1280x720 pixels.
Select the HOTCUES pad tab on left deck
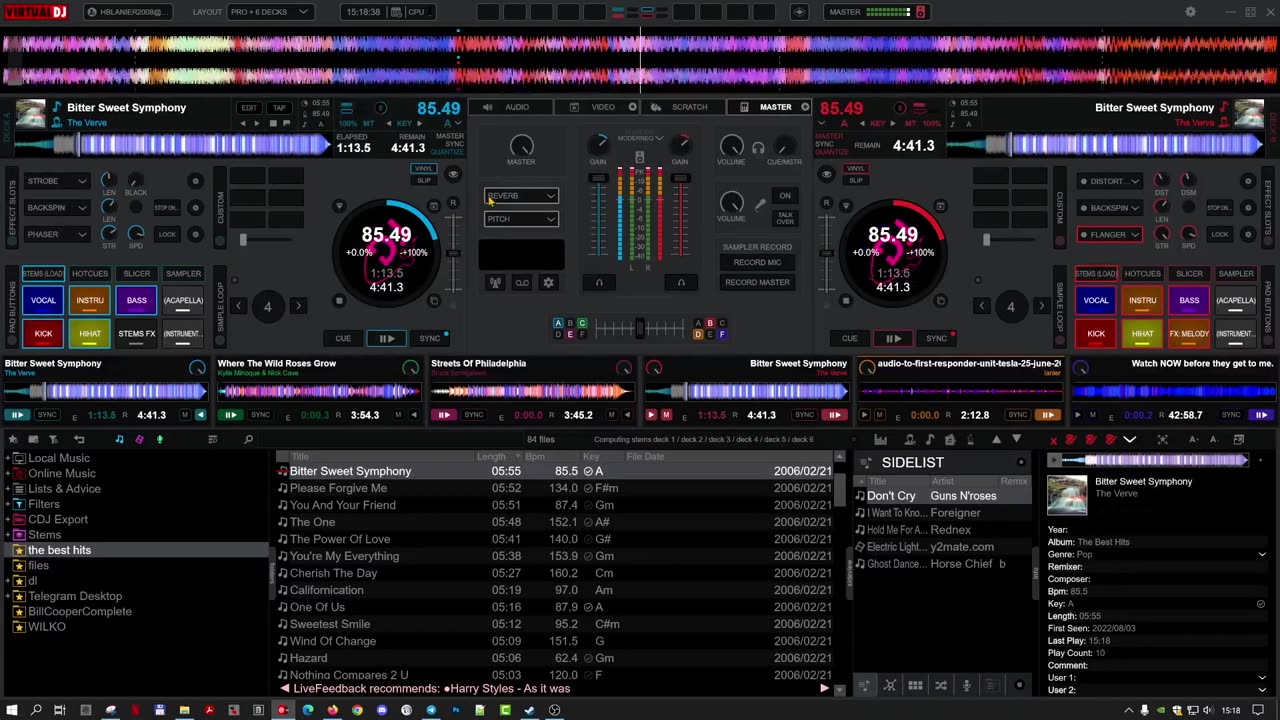point(90,274)
